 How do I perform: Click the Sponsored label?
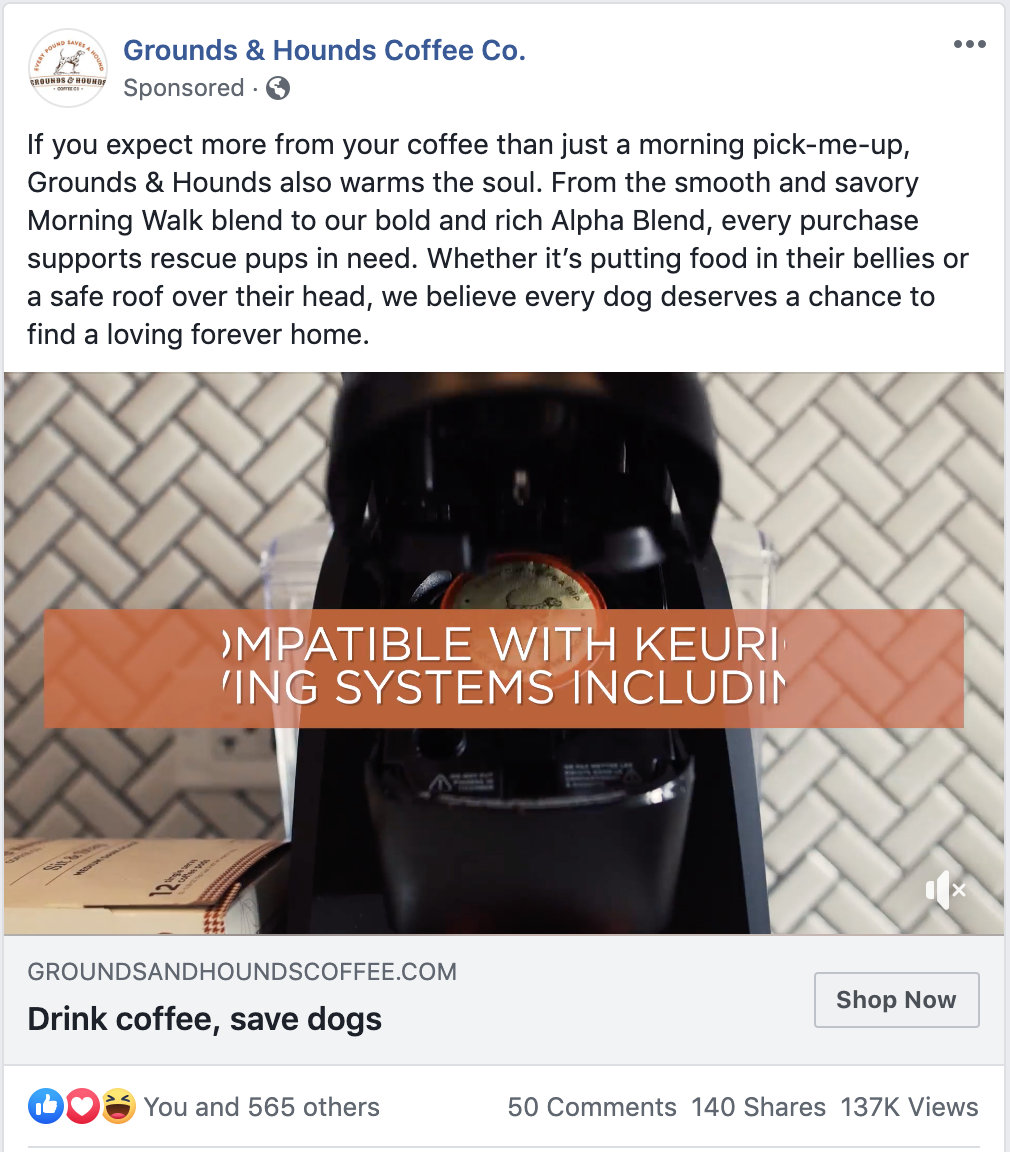tap(184, 87)
